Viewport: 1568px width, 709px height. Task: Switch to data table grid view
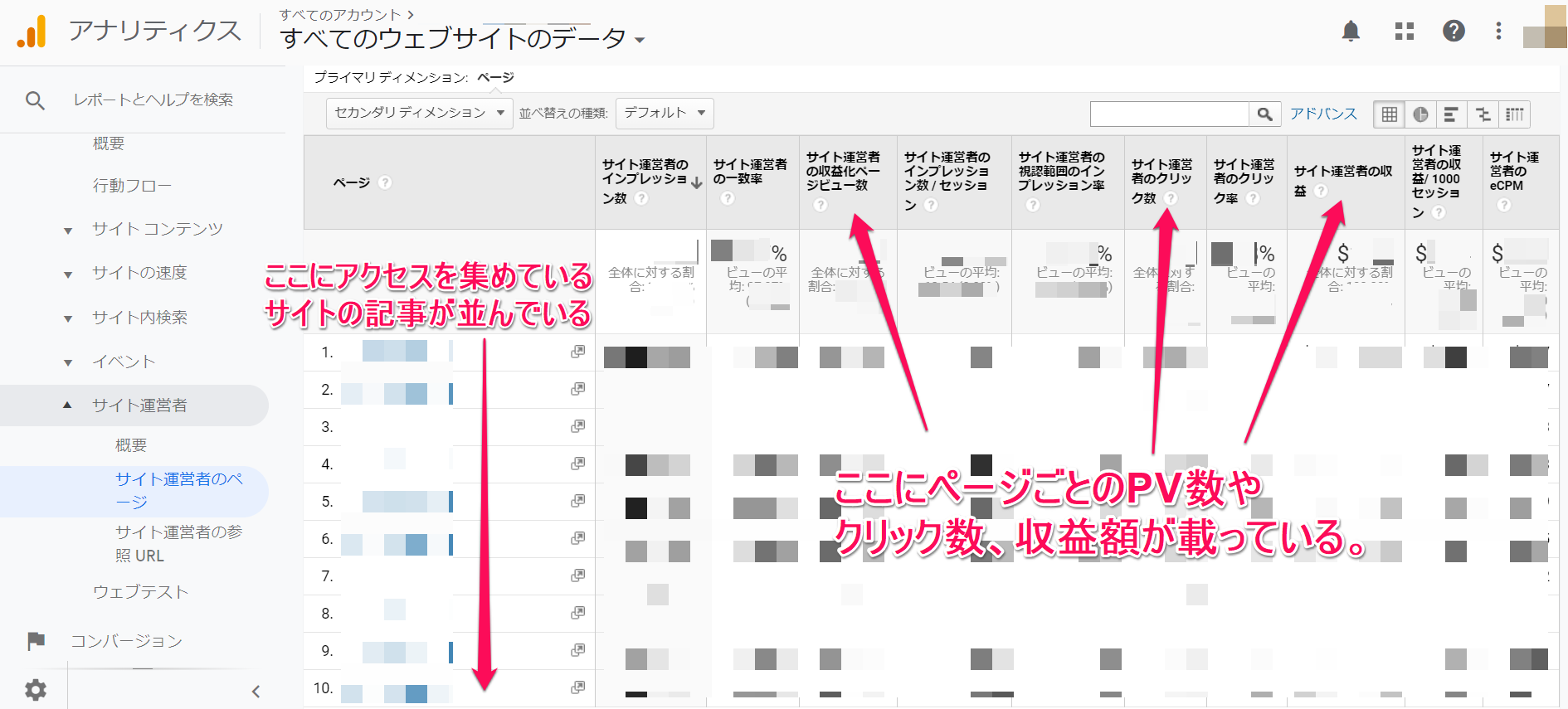1389,114
